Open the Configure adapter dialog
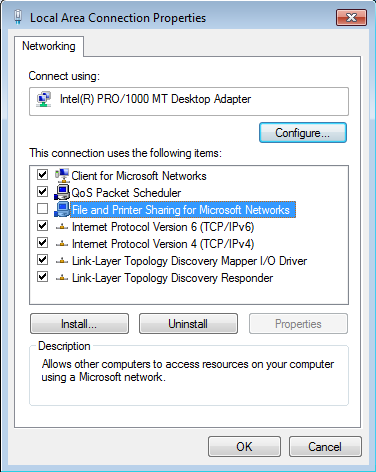The image size is (376, 472). coord(303,133)
